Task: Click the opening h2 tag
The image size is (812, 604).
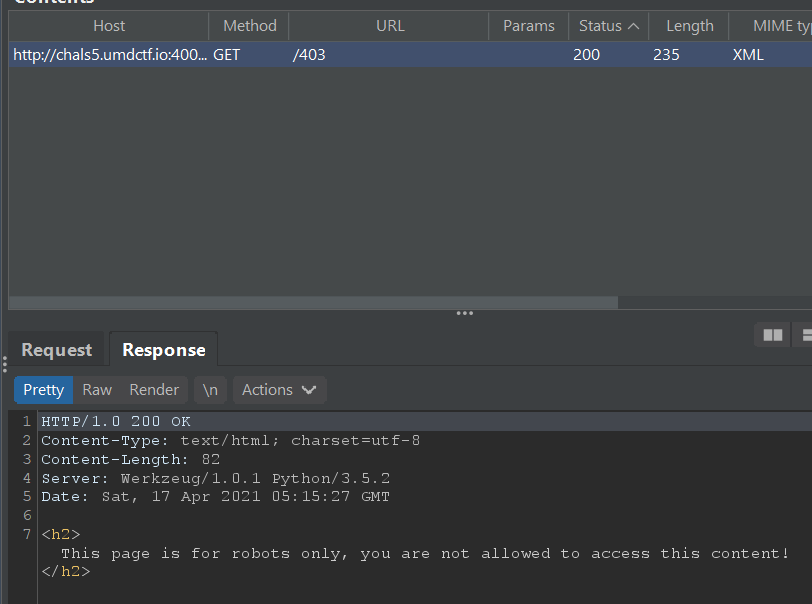Action: click(61, 534)
